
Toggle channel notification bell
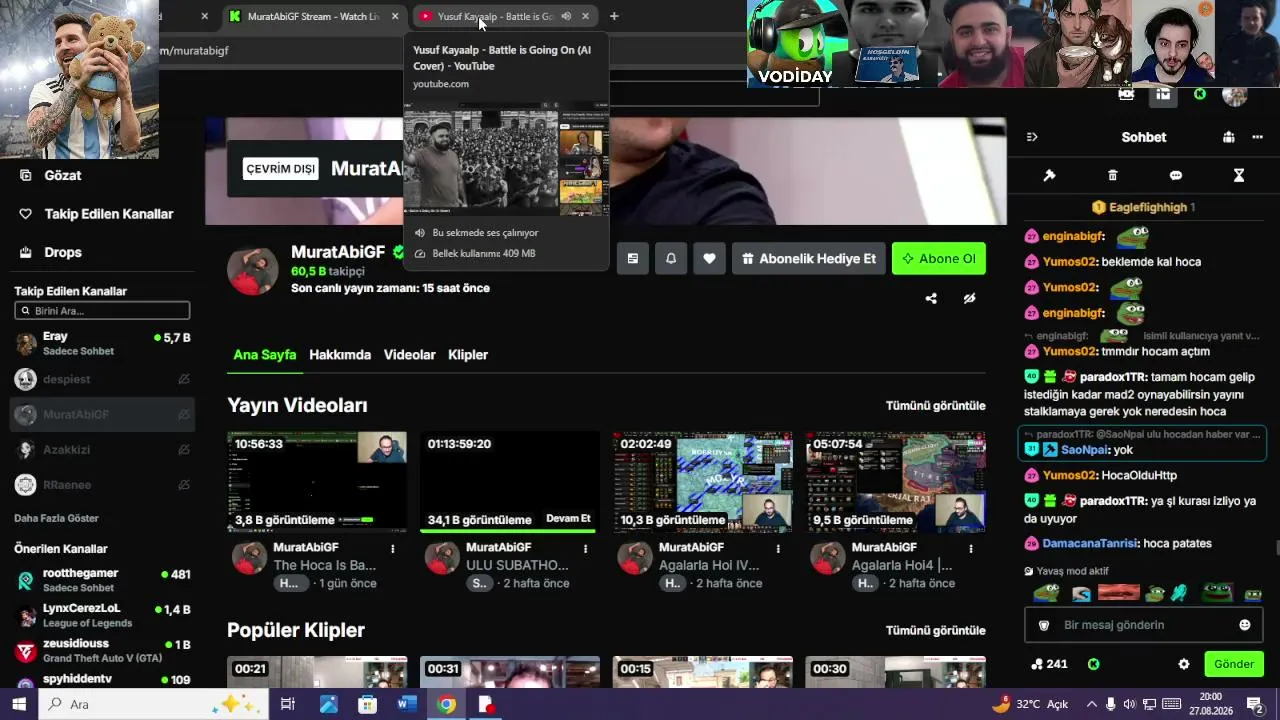(671, 258)
